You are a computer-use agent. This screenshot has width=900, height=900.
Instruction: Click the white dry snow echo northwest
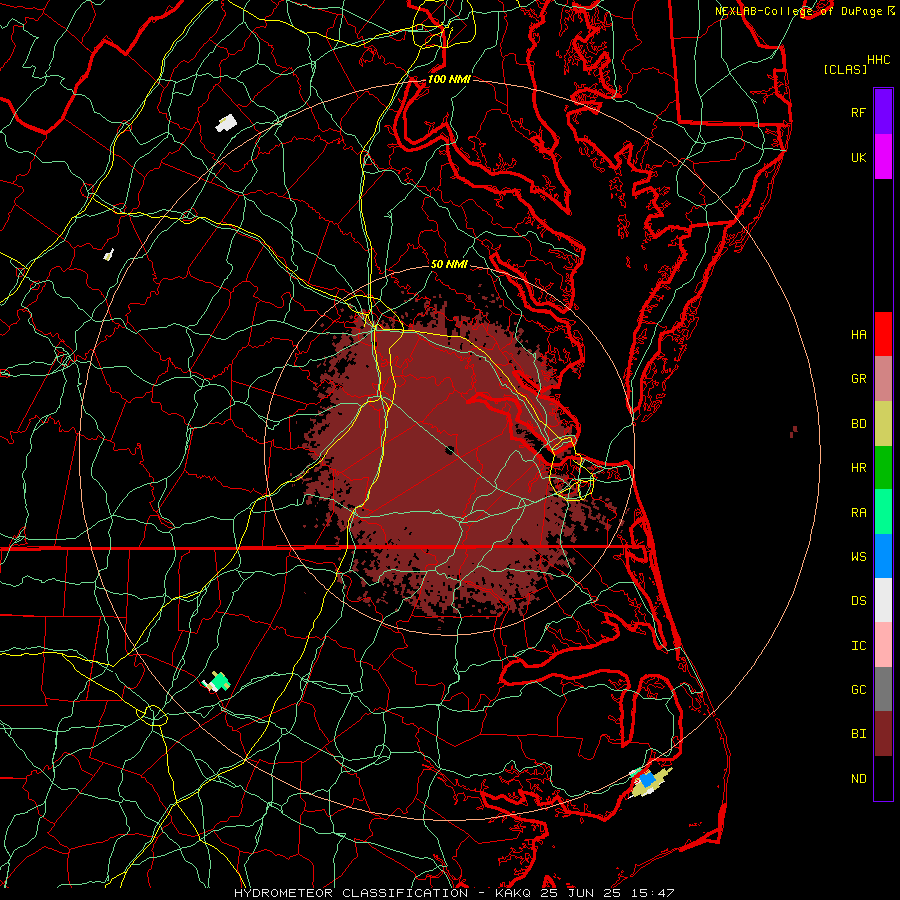[x=226, y=123]
